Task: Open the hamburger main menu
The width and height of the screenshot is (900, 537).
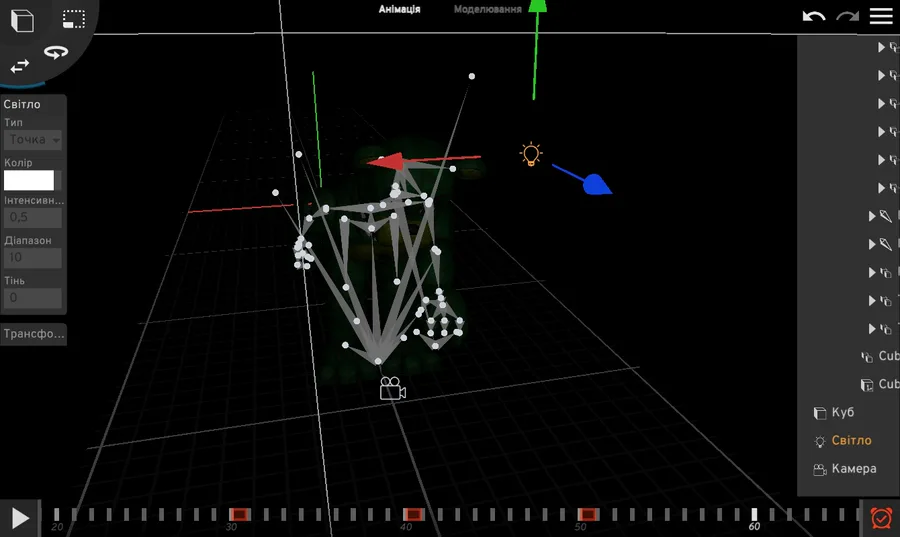Action: coord(880,15)
